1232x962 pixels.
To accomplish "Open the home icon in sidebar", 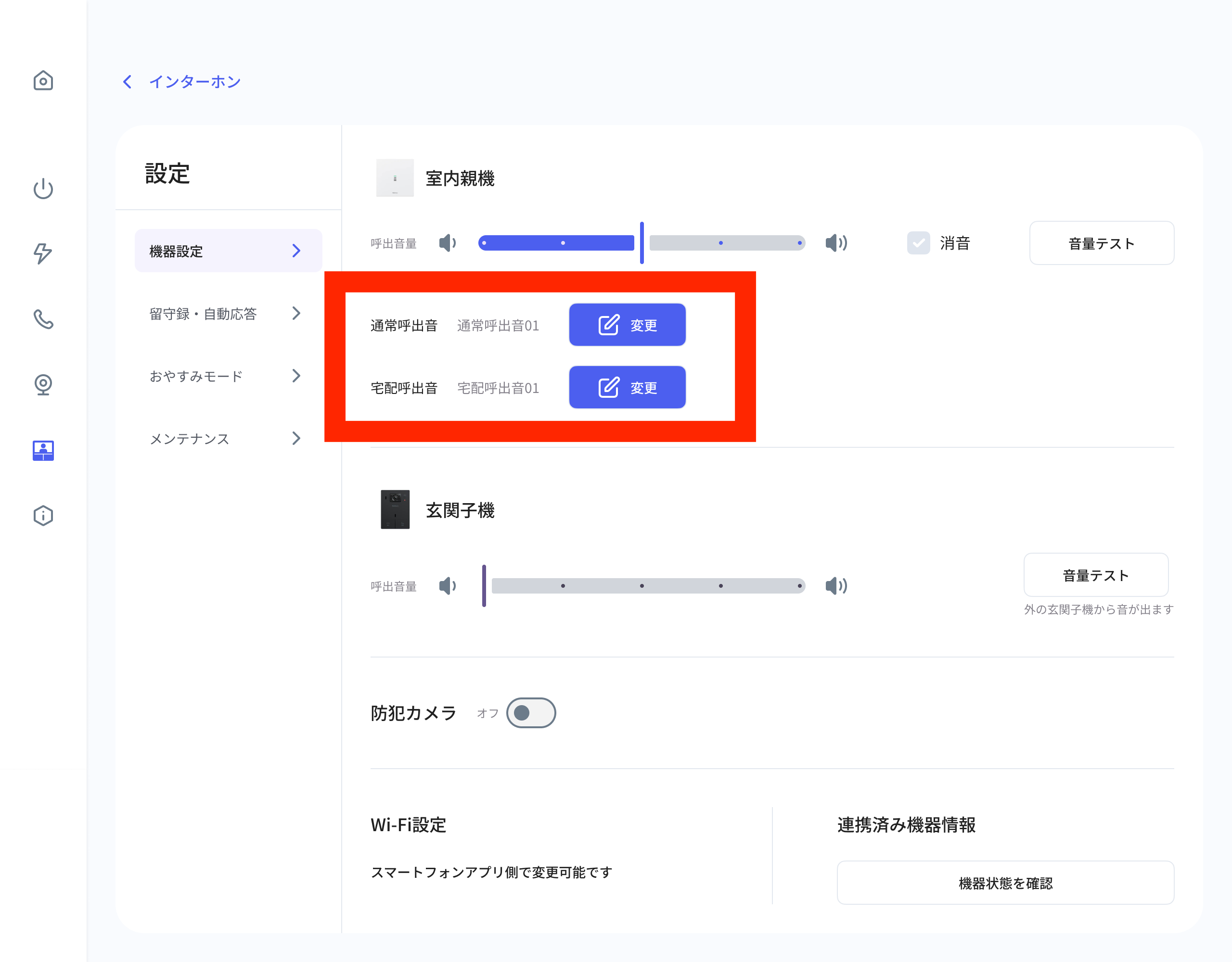I will click(43, 81).
